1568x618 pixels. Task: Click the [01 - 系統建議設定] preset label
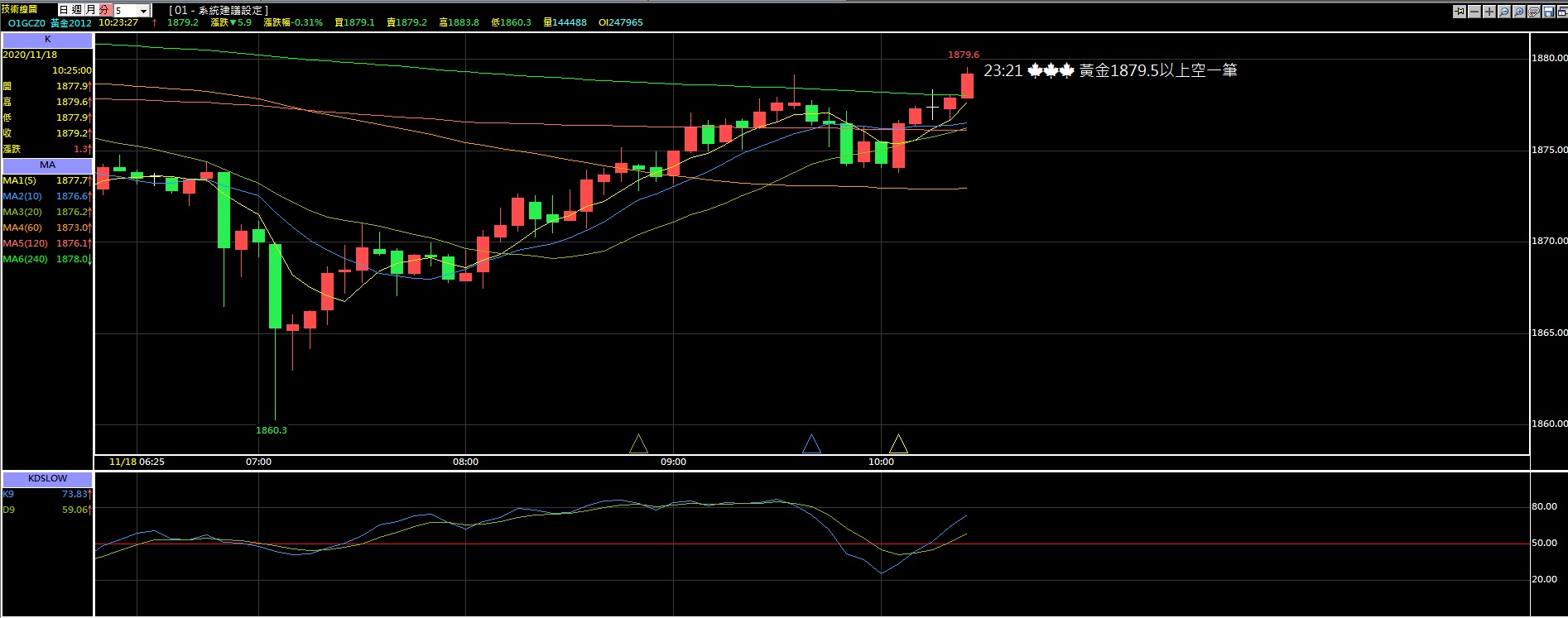click(x=219, y=11)
